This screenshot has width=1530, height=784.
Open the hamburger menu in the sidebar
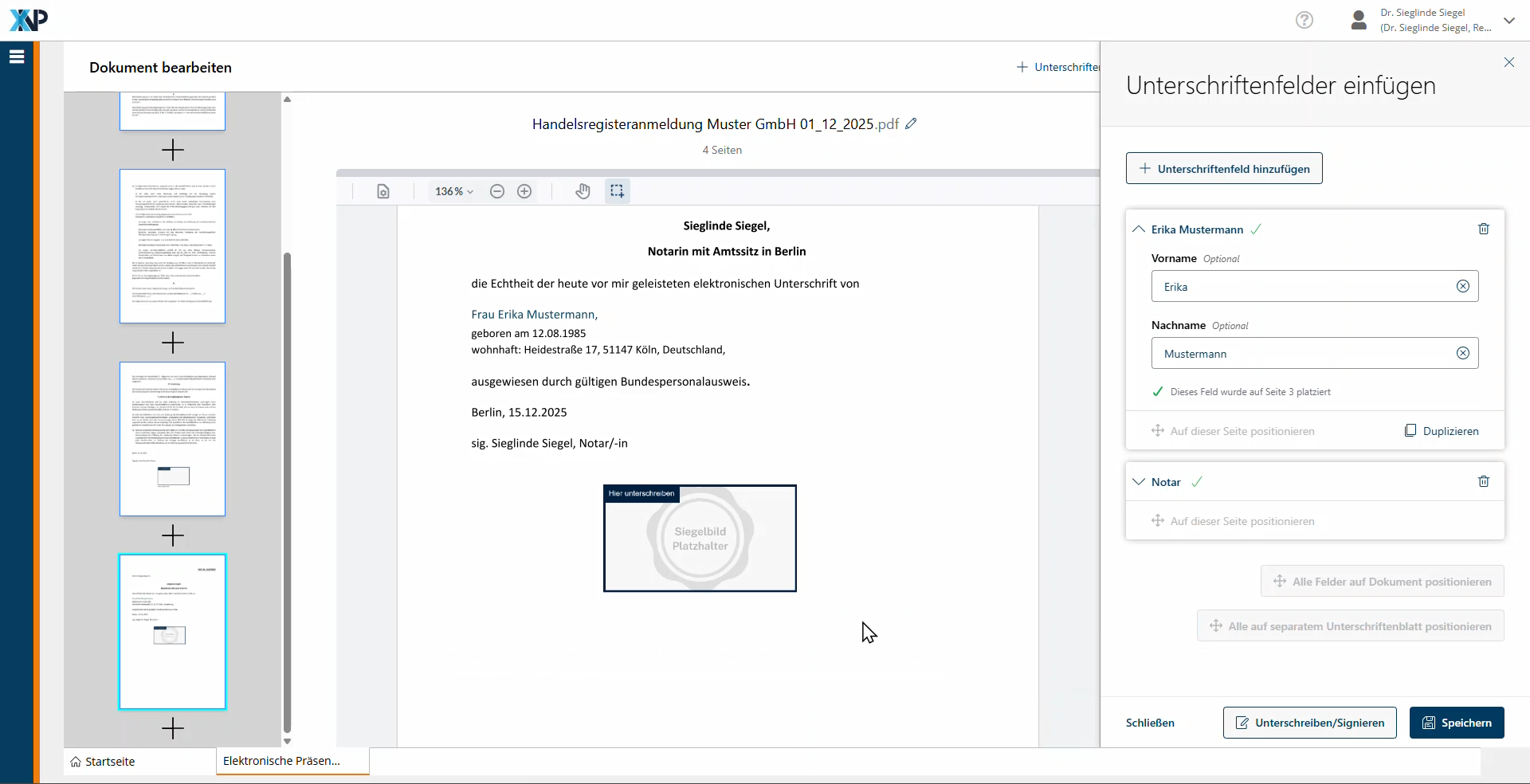(x=17, y=57)
